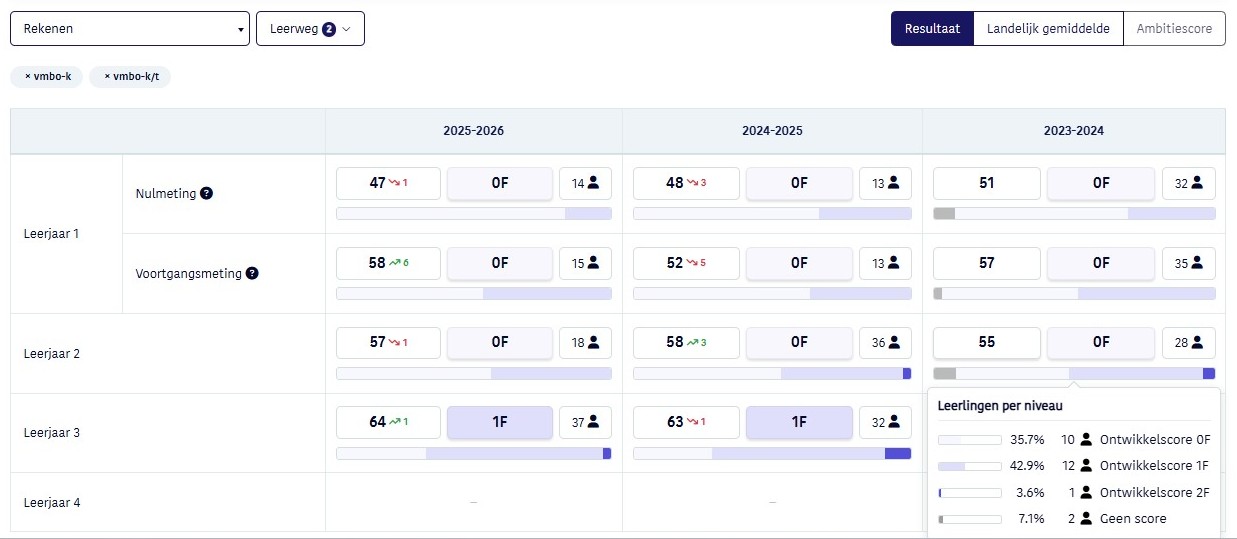Screen dimensions: 1237x539
Task: Switch to Landelijk gemiddelde tab
Action: (x=1048, y=29)
